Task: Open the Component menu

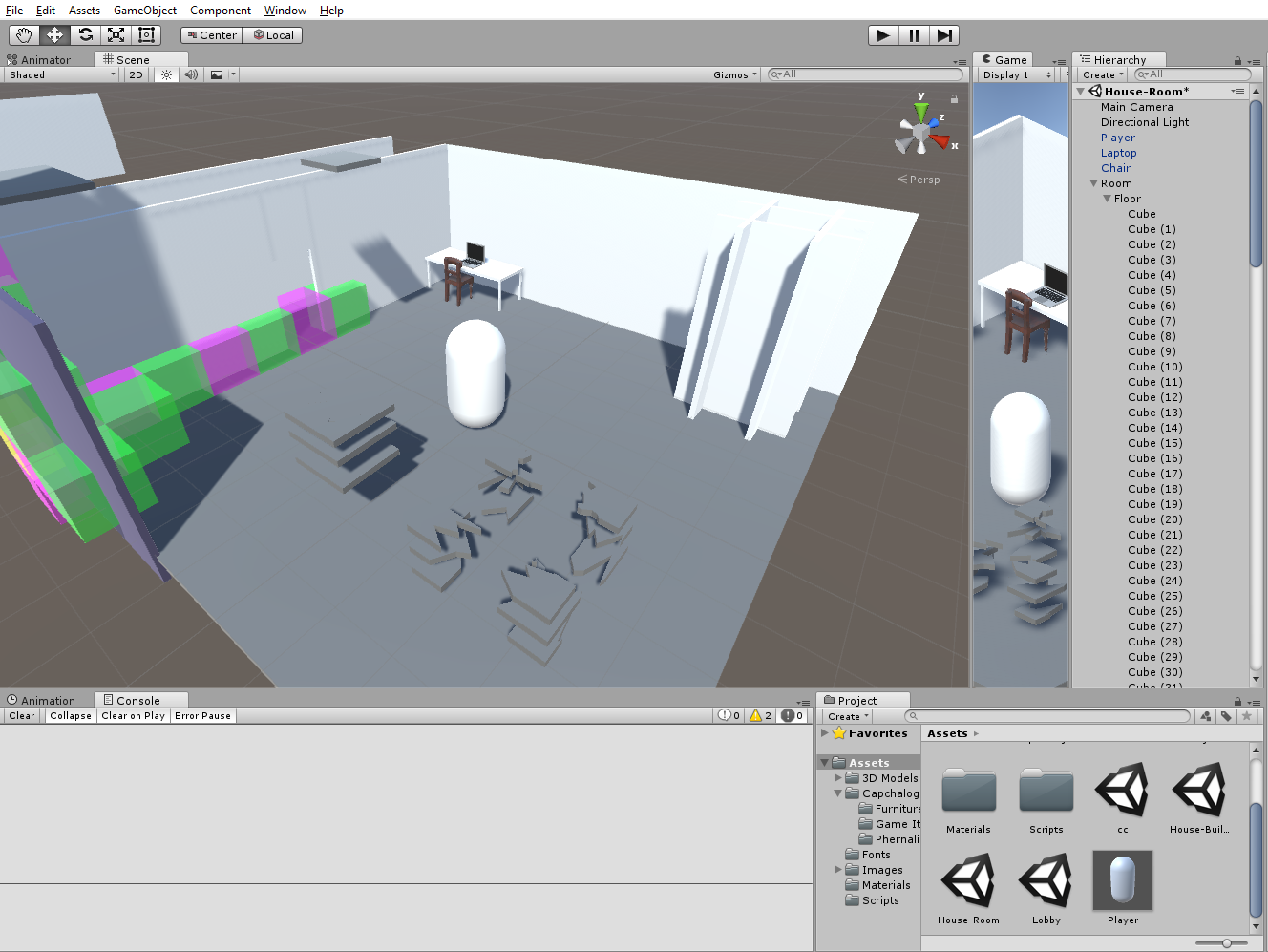Action: [x=221, y=11]
